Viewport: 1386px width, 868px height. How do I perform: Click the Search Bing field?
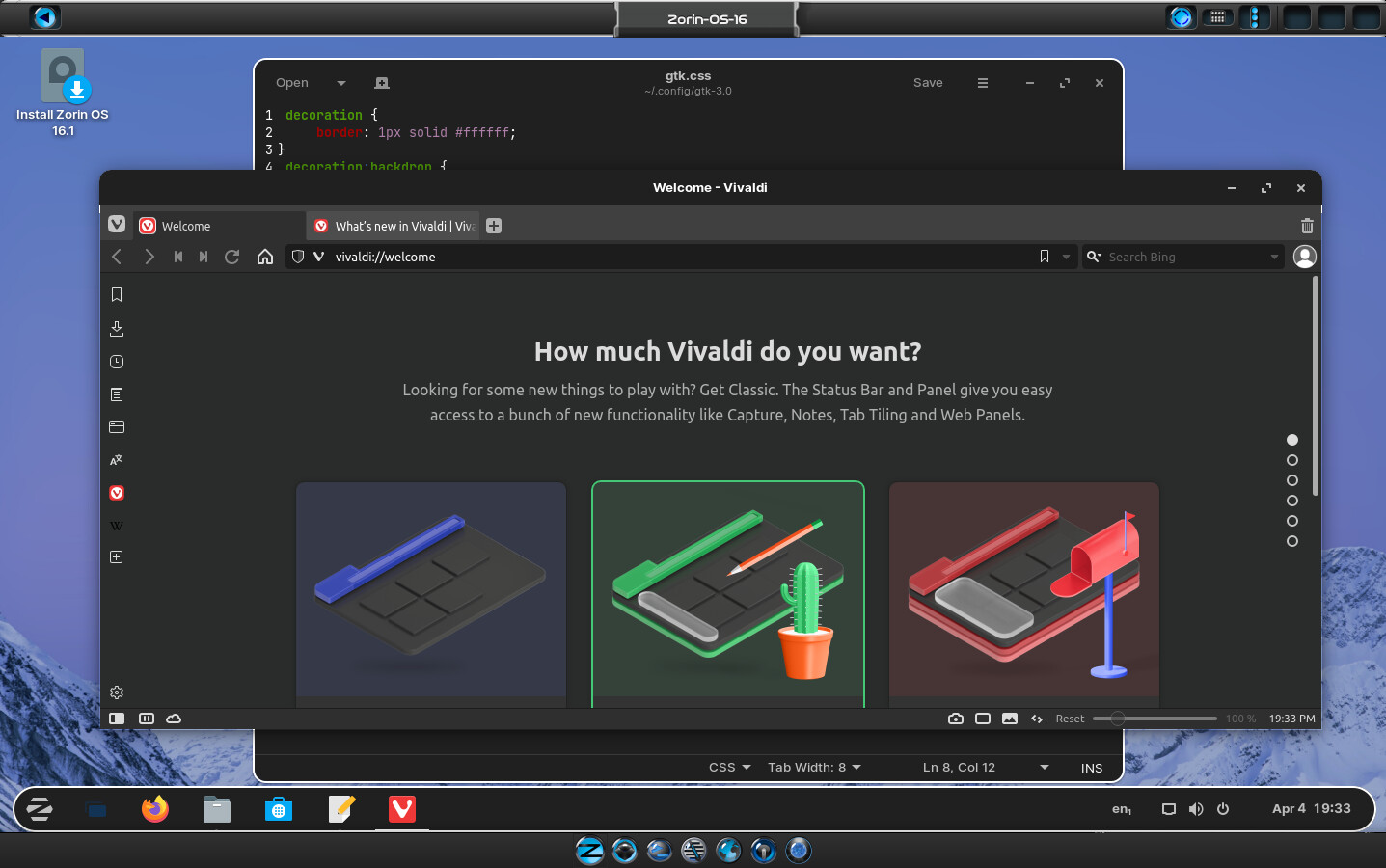(1184, 257)
